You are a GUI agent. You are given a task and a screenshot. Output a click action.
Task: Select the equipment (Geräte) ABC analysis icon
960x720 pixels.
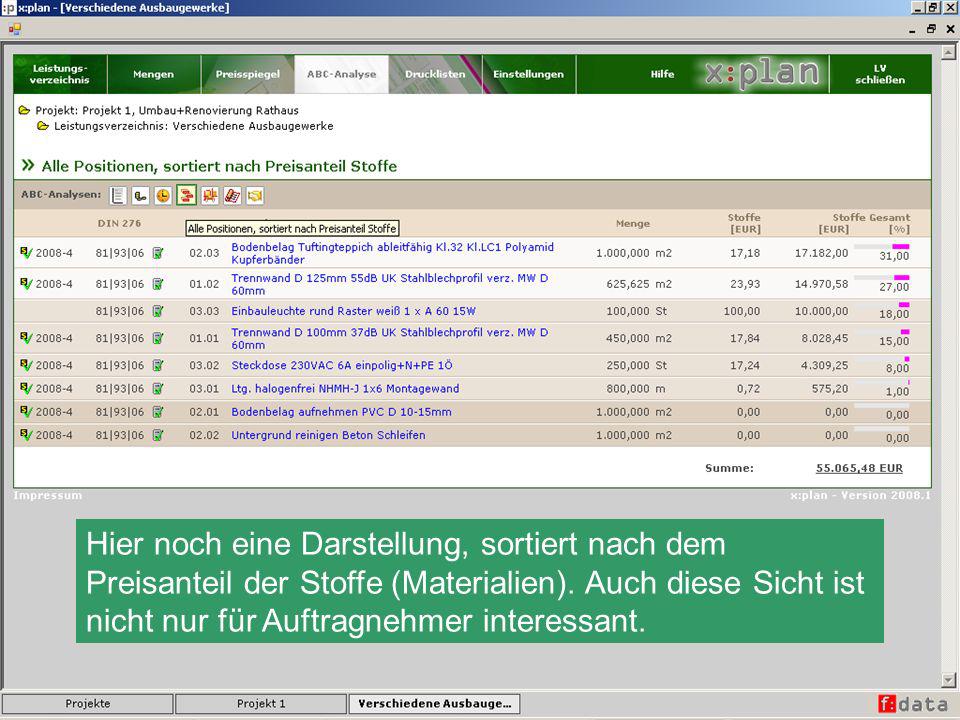coord(209,195)
